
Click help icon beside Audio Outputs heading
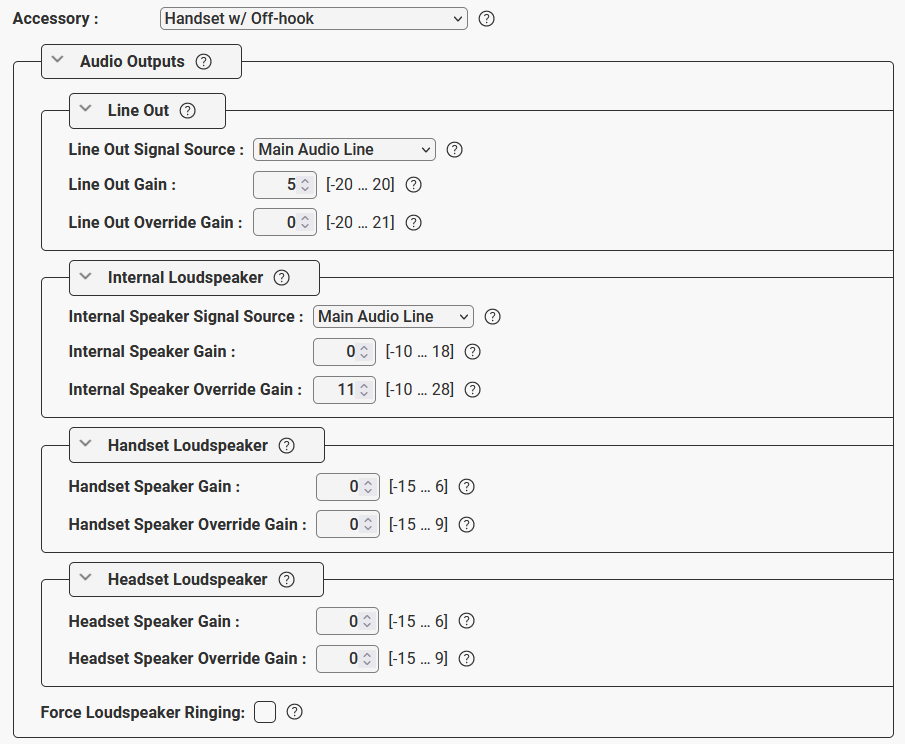point(204,62)
